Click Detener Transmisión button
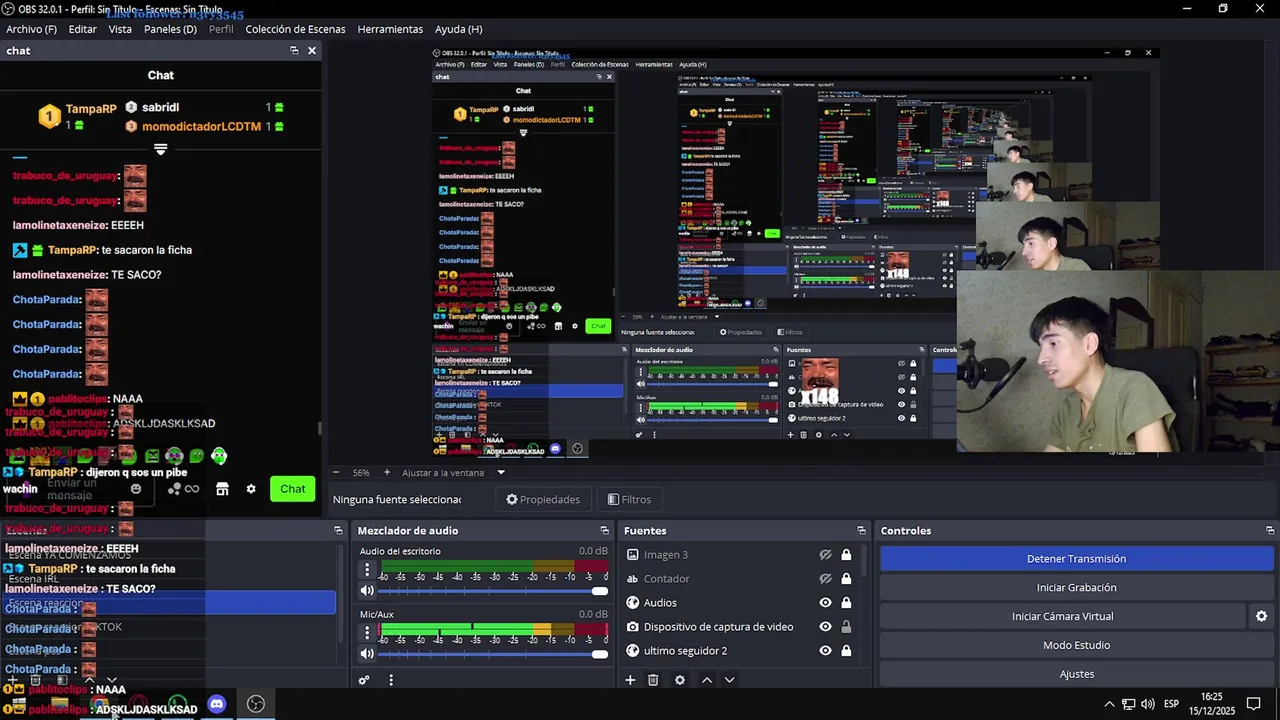Viewport: 1280px width, 720px height. coord(1076,559)
